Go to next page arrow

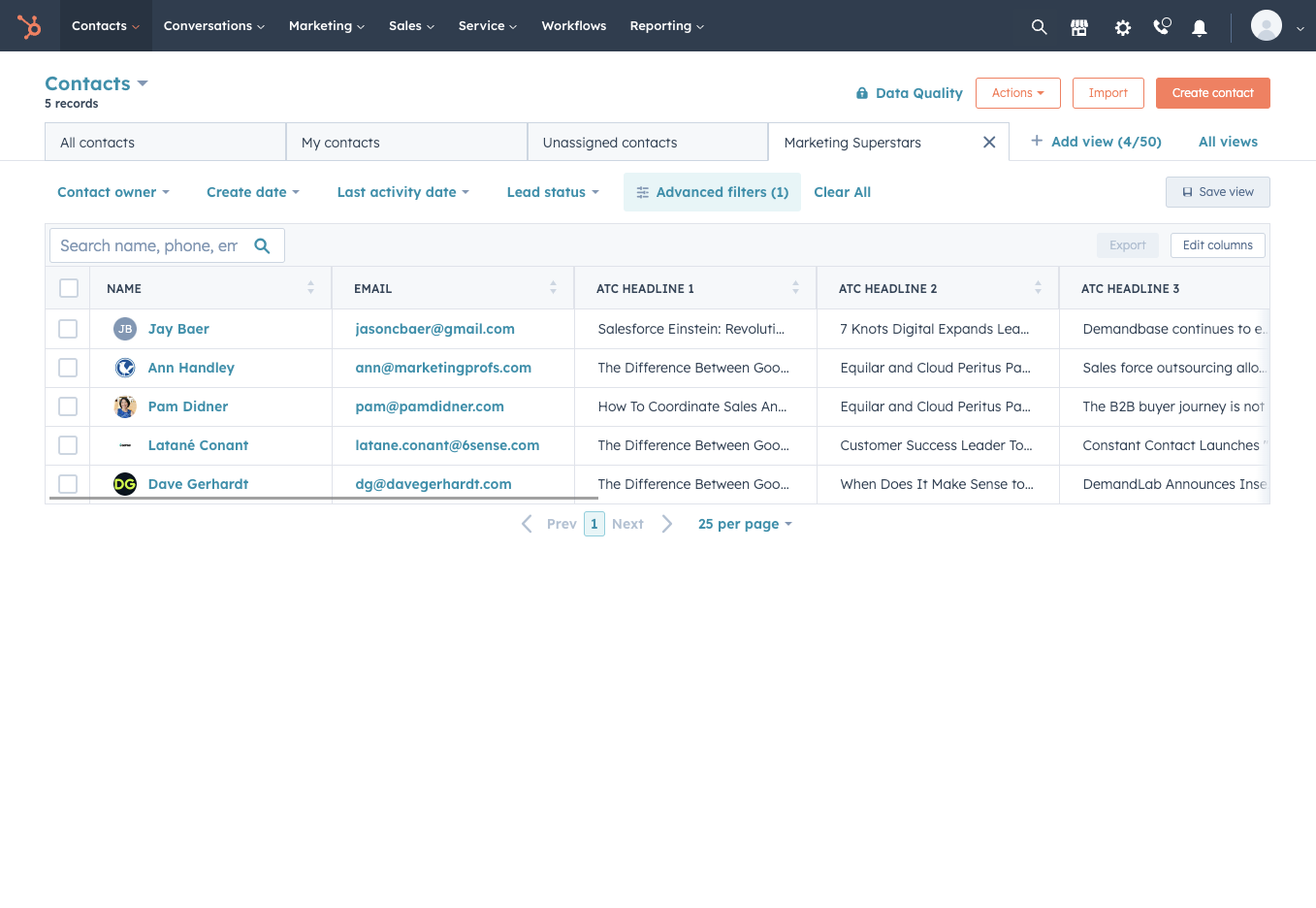coord(667,524)
